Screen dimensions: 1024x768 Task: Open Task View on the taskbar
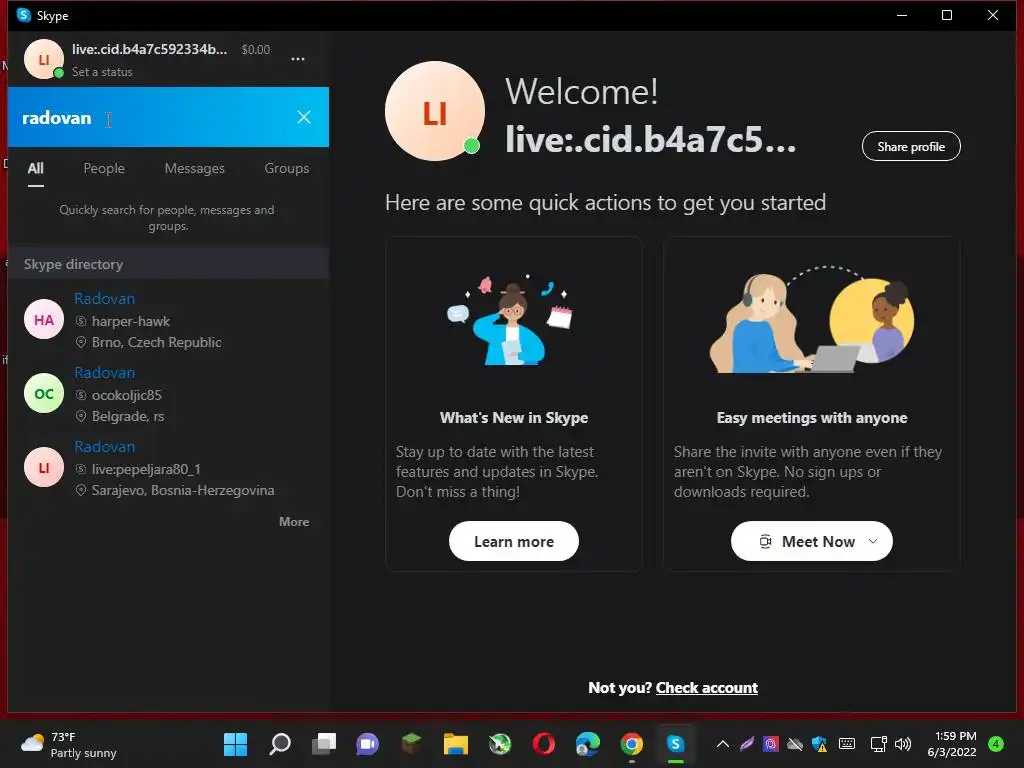(x=323, y=744)
